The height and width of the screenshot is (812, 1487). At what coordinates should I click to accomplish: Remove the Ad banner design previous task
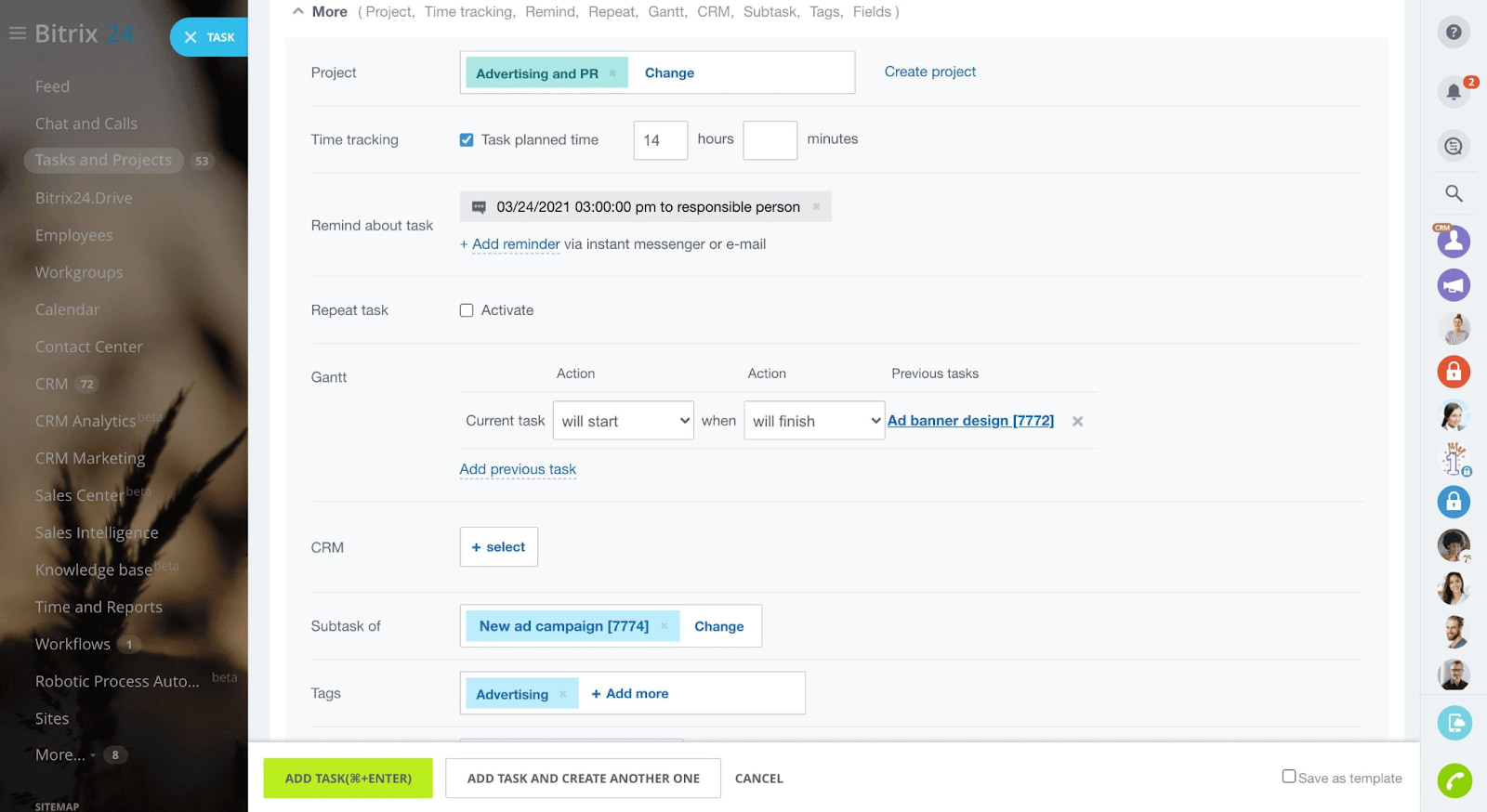coord(1077,422)
